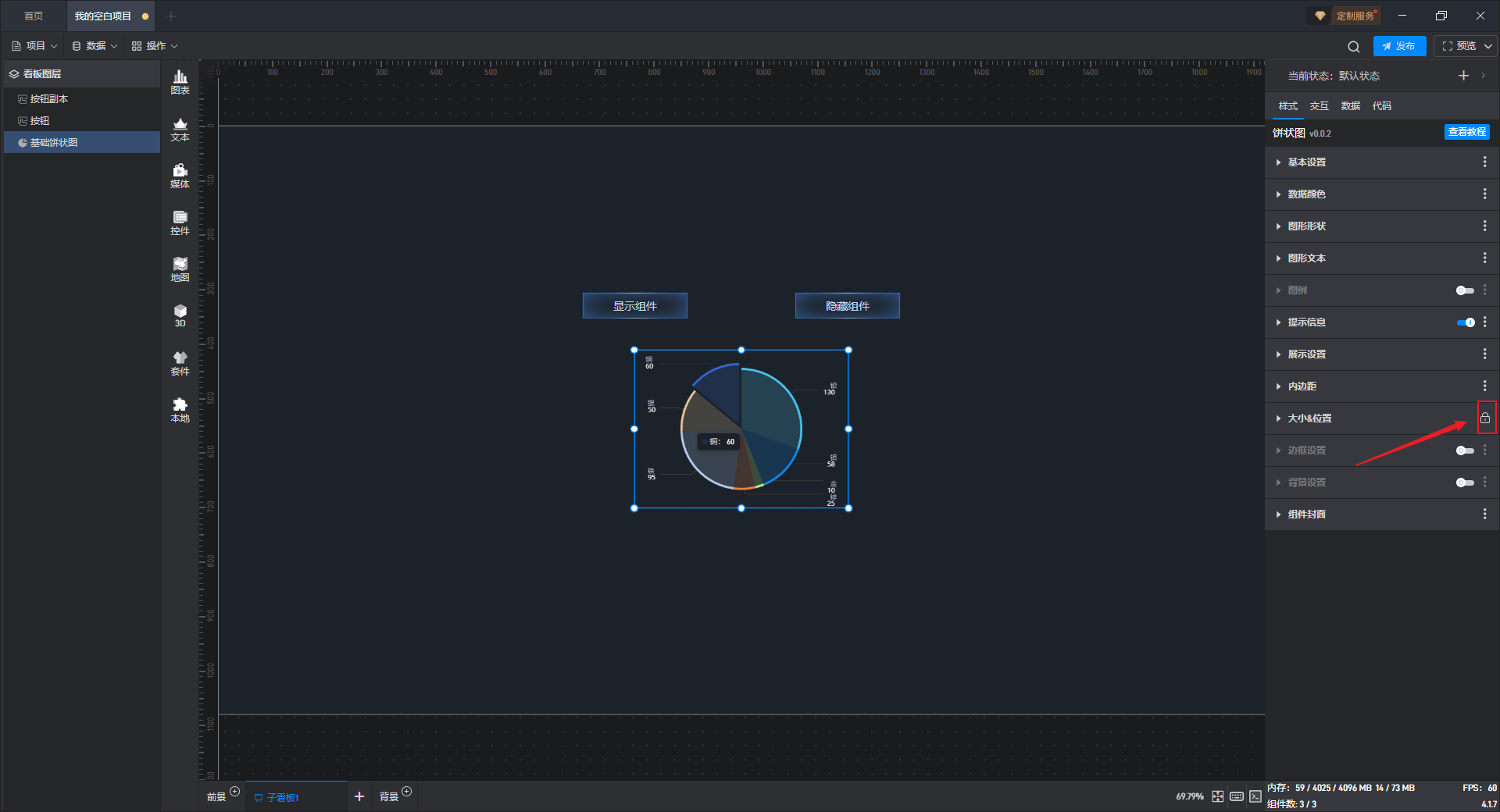Open the 项目 dropdown menu
Screen dimensions: 1500x812
click(x=34, y=46)
